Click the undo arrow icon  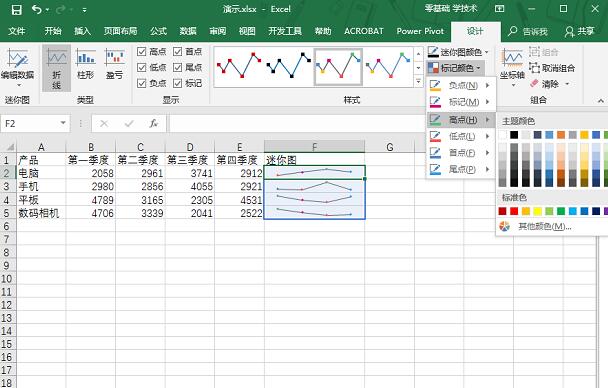click(x=36, y=9)
